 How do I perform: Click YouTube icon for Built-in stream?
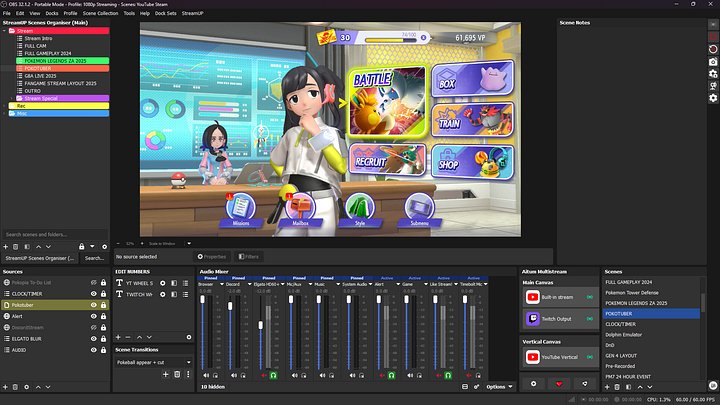click(x=533, y=297)
